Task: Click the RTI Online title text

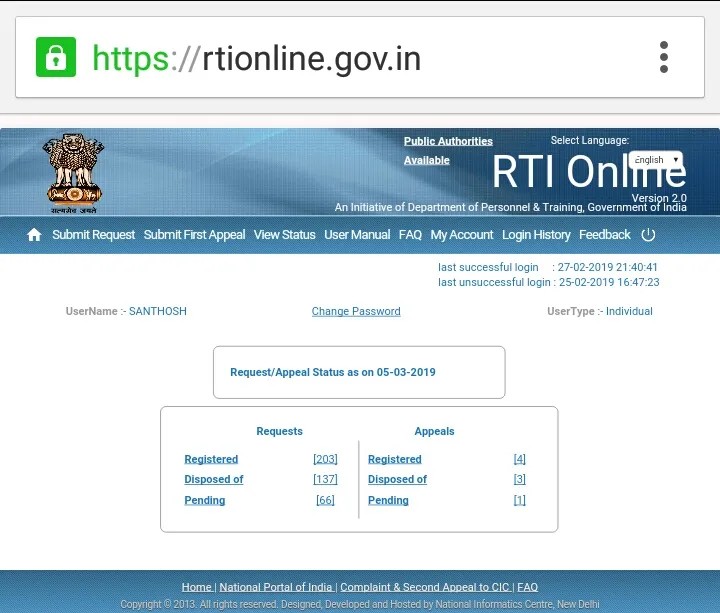Action: coord(589,172)
